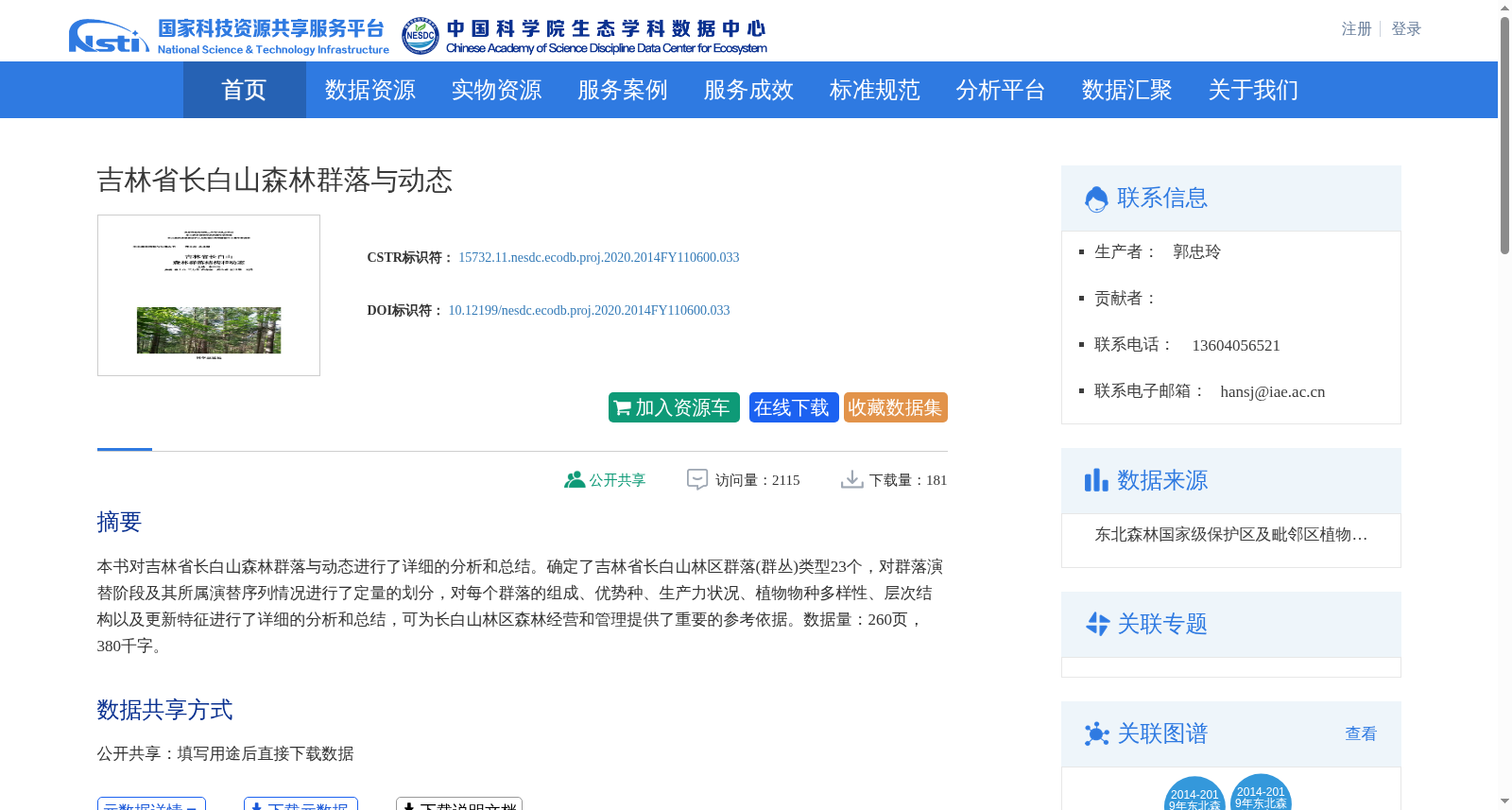Go to 实物资源 in navigation bar
Viewport: 1512px width, 810px height.
pyautogui.click(x=496, y=90)
